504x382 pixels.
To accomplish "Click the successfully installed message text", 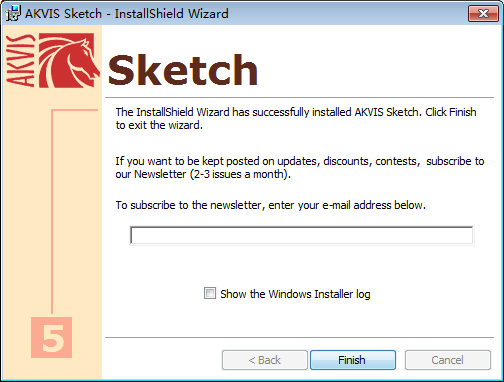I will [x=296, y=118].
